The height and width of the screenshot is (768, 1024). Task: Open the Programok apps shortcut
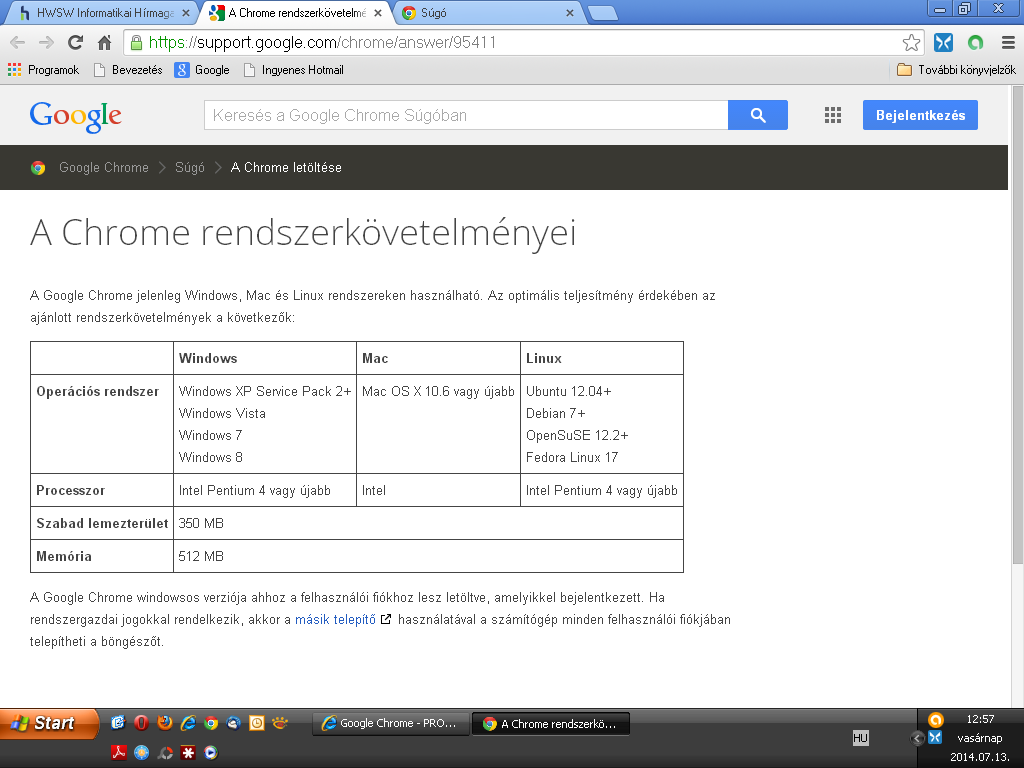[43, 70]
